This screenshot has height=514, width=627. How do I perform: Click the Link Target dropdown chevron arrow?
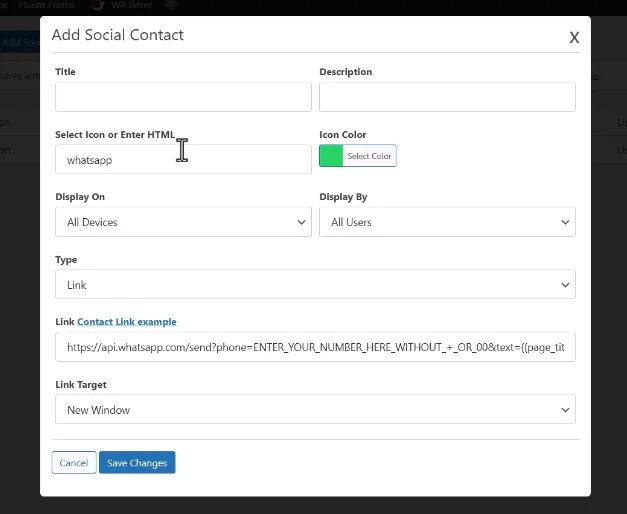point(565,409)
